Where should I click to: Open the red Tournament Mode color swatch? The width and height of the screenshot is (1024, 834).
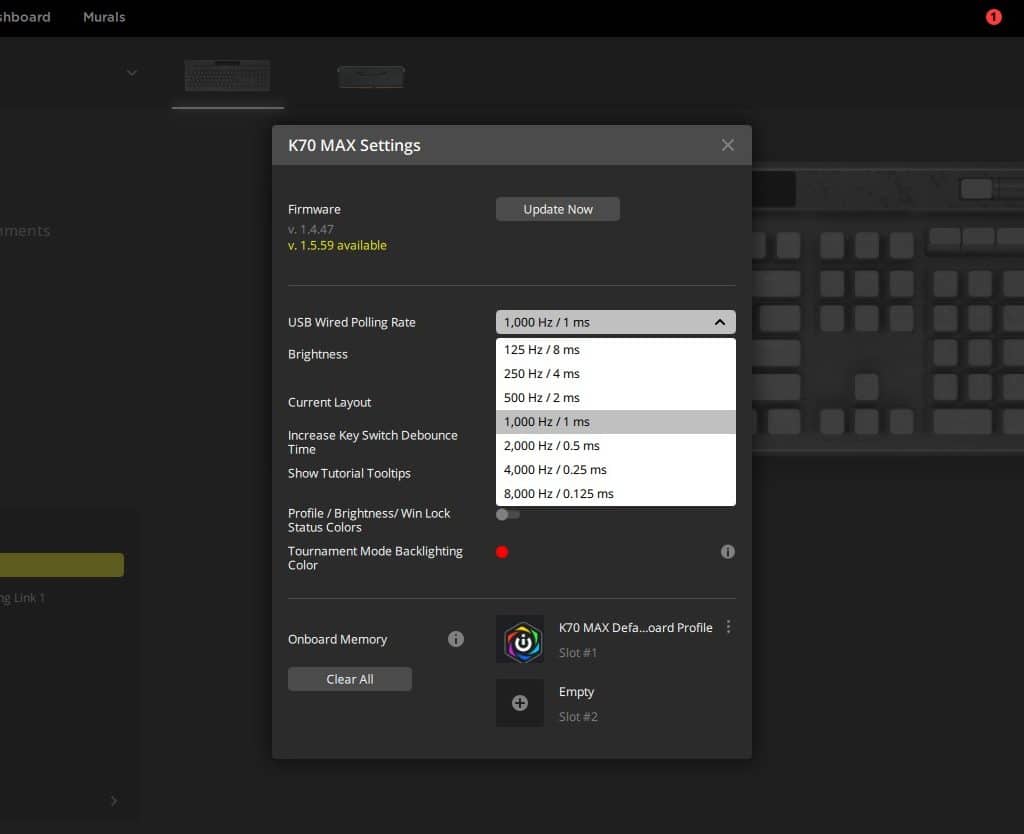502,552
